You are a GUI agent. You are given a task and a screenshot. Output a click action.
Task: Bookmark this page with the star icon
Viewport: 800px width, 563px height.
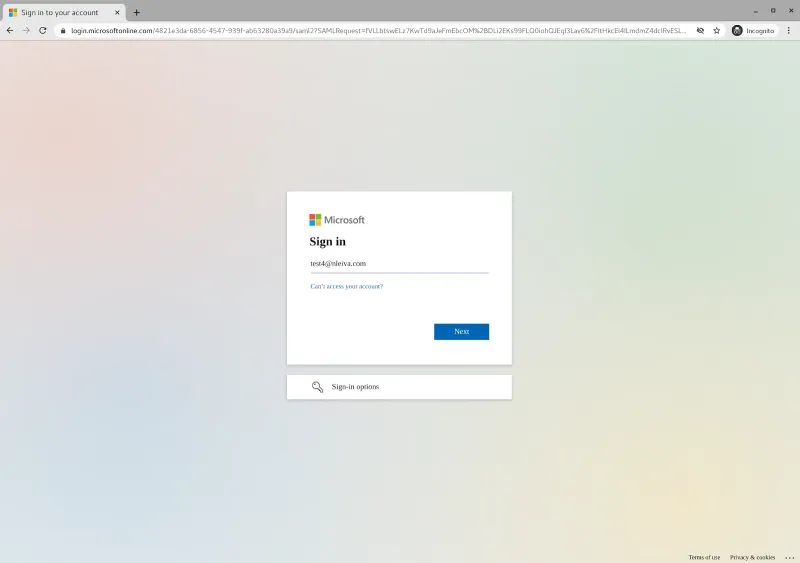tap(716, 31)
